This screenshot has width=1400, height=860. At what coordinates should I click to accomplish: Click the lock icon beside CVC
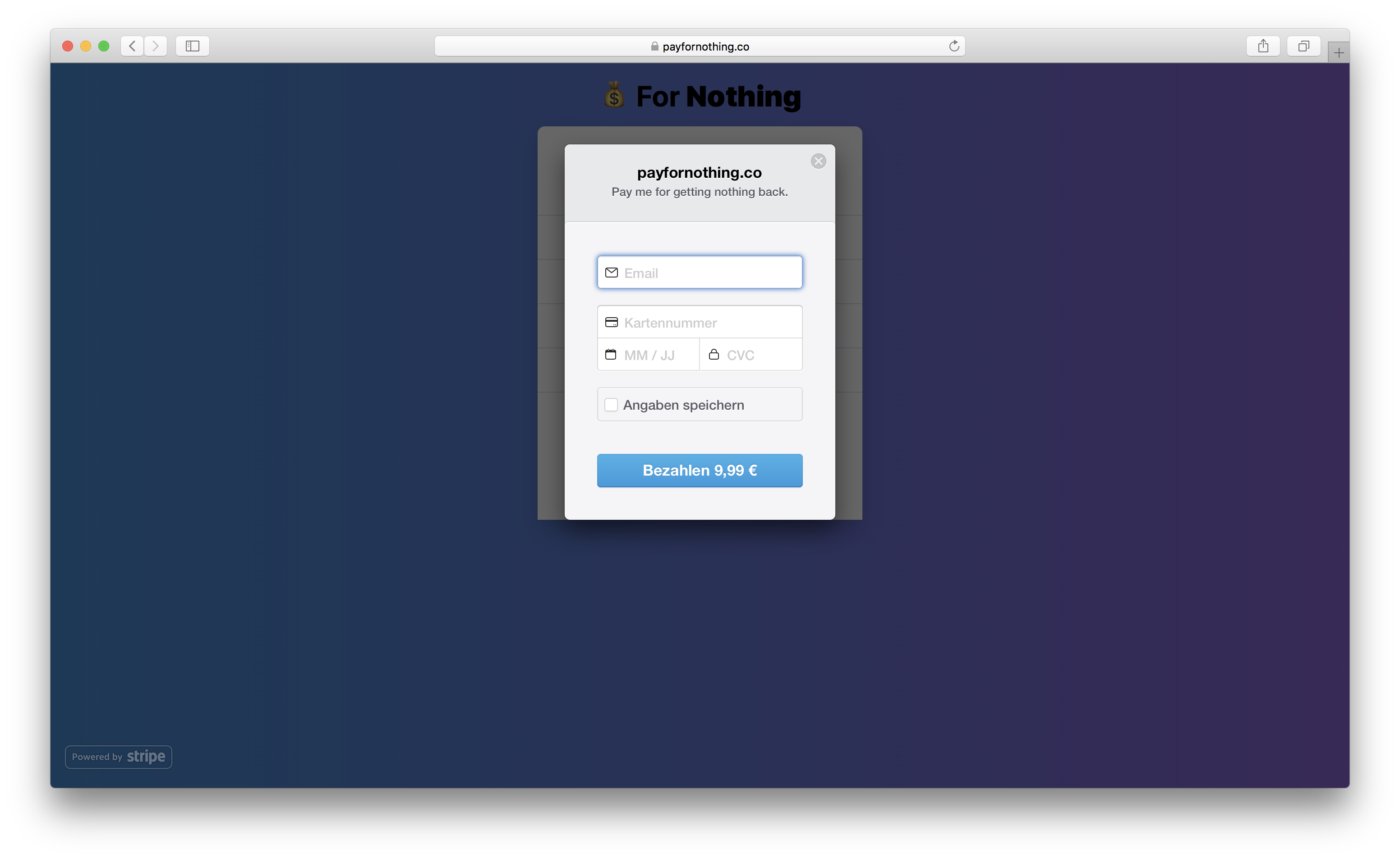click(x=714, y=354)
